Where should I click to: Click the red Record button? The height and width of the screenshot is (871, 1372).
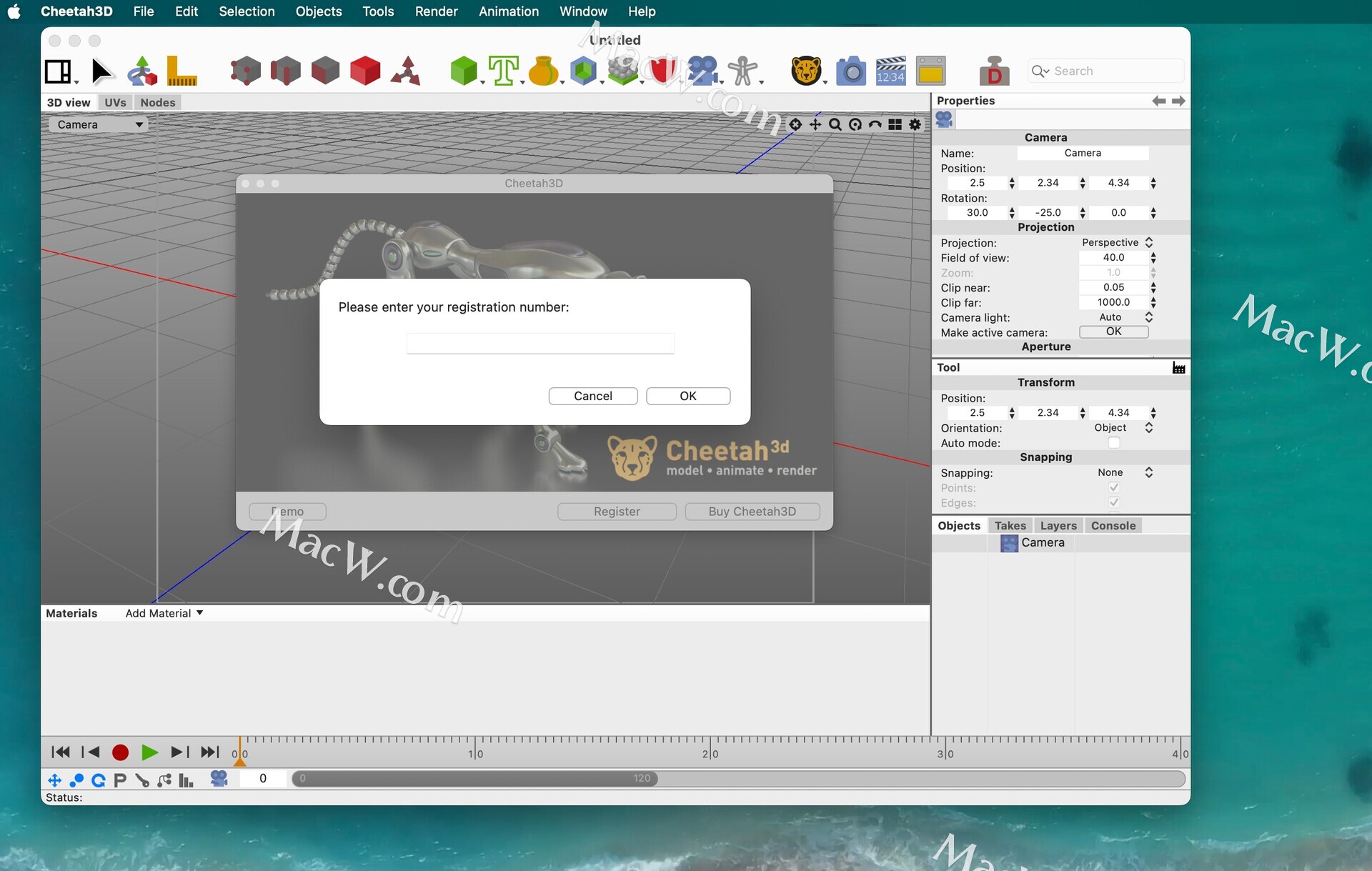tap(120, 752)
